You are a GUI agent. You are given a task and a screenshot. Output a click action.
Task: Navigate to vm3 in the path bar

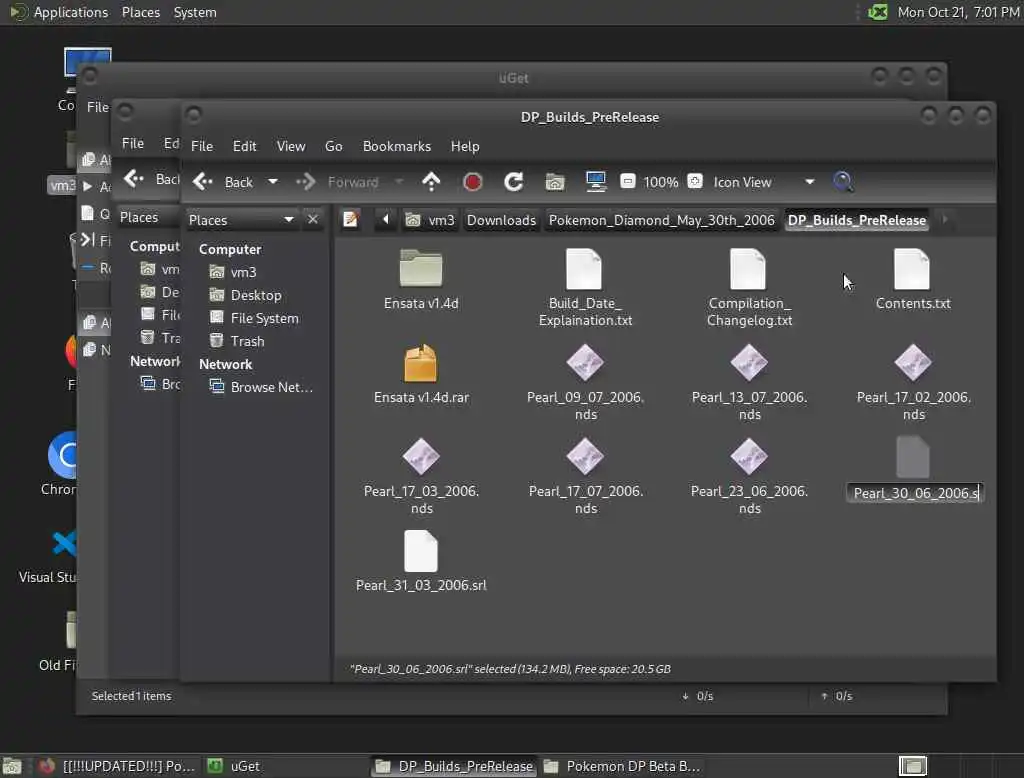430,220
